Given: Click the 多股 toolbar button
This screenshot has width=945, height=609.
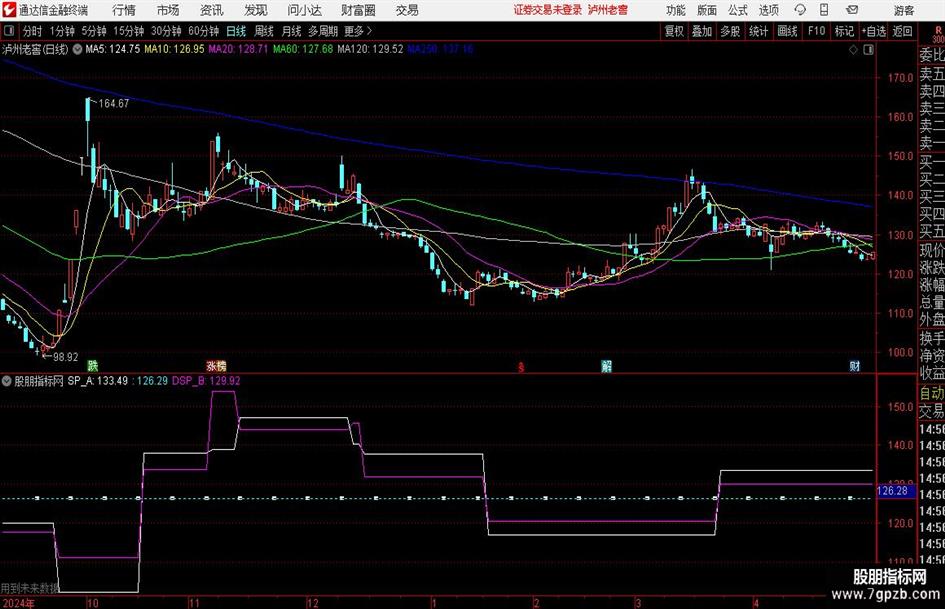Looking at the screenshot, I should (x=730, y=31).
